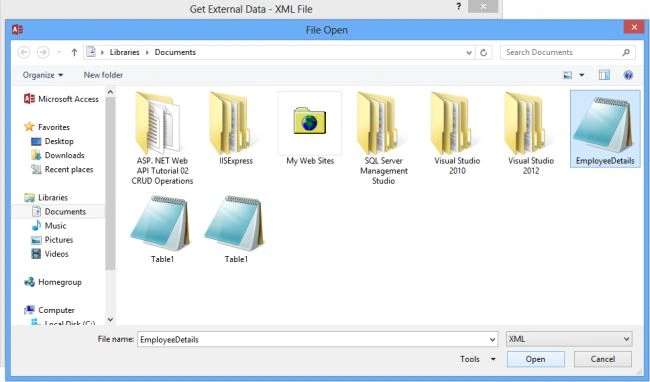This screenshot has height=382, width=650.
Task: Toggle the preview pane
Action: coord(604,75)
